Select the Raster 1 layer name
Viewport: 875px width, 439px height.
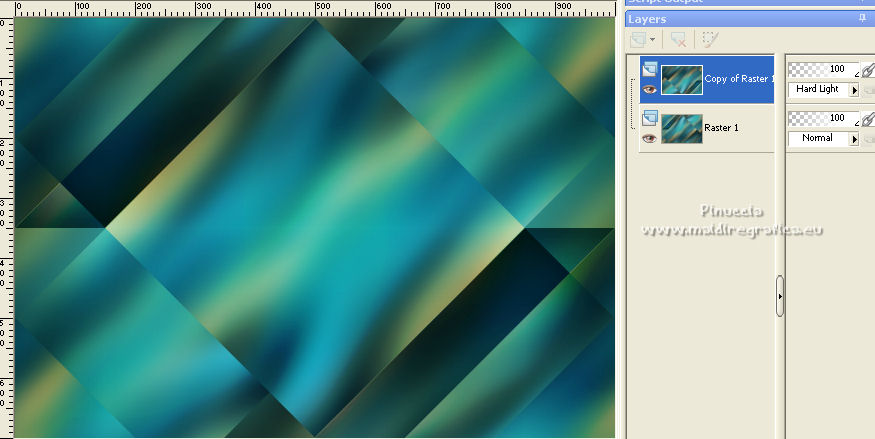721,128
